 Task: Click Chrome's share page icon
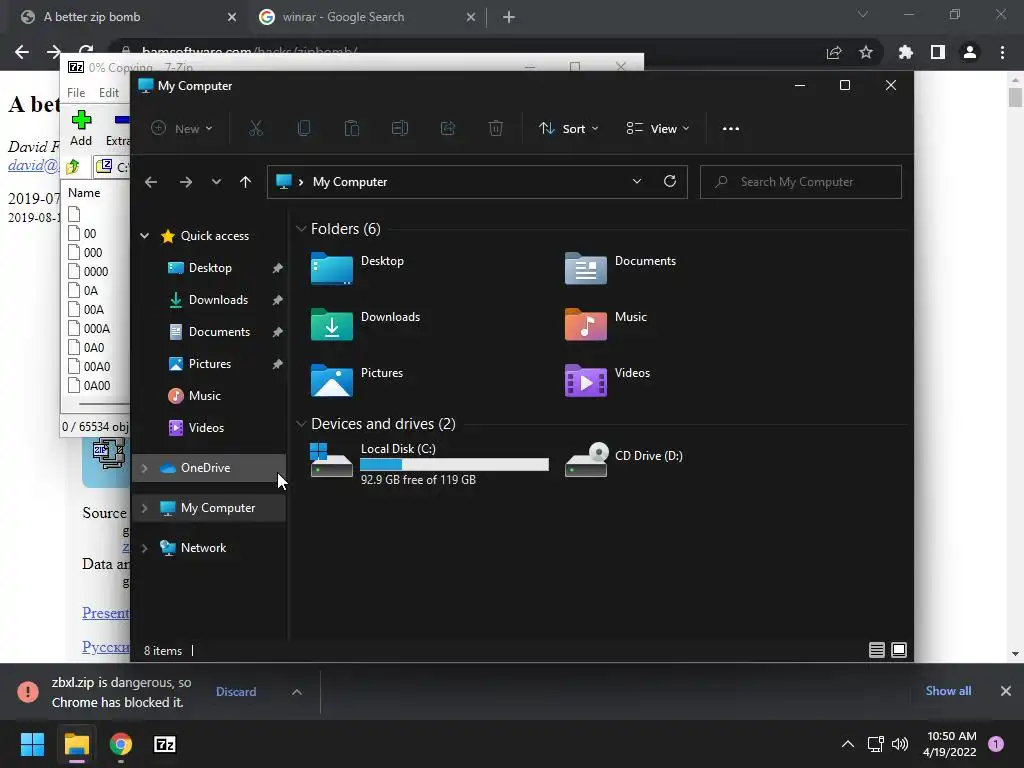pos(834,52)
